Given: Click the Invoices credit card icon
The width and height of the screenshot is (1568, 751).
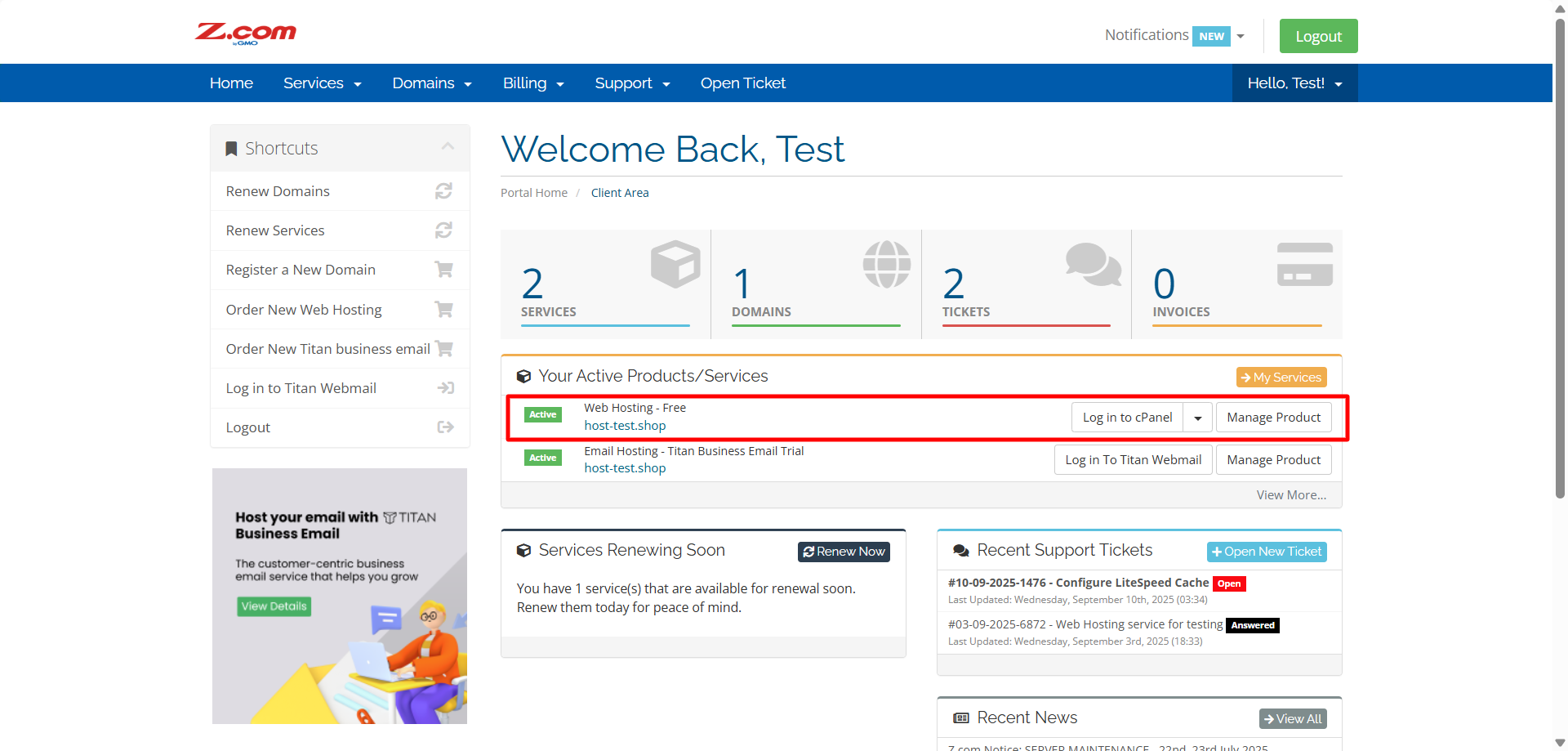Looking at the screenshot, I should pyautogui.click(x=1305, y=264).
